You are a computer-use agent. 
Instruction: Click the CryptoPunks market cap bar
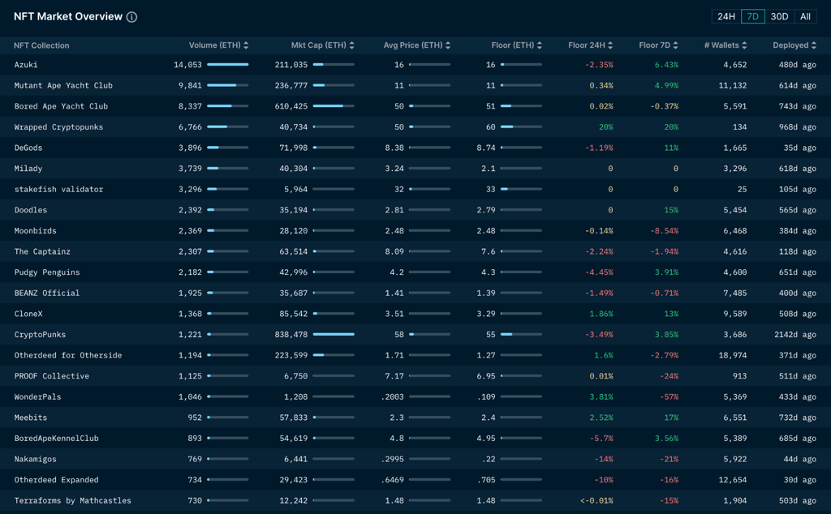pyautogui.click(x=333, y=334)
